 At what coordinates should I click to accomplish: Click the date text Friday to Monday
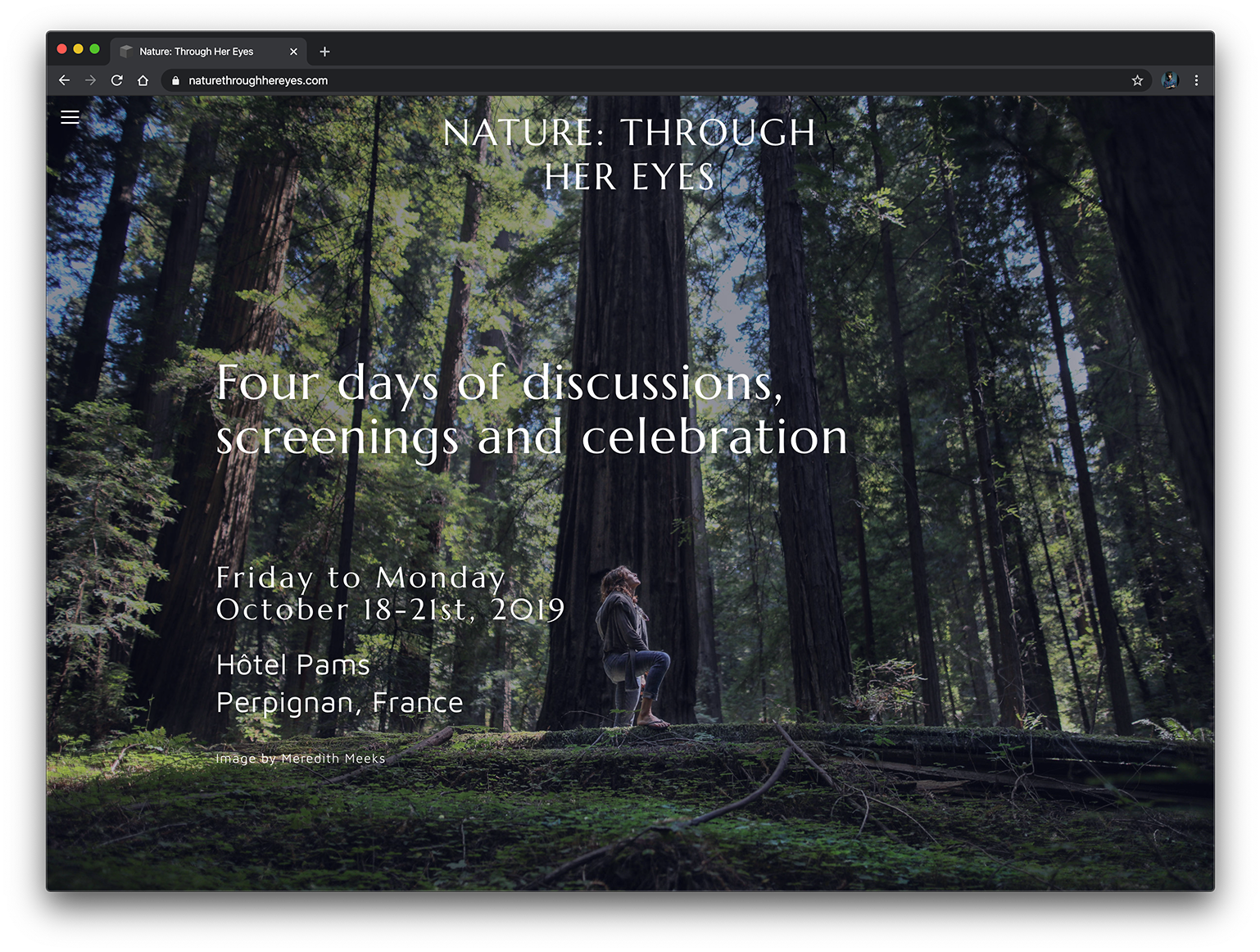pyautogui.click(x=360, y=578)
